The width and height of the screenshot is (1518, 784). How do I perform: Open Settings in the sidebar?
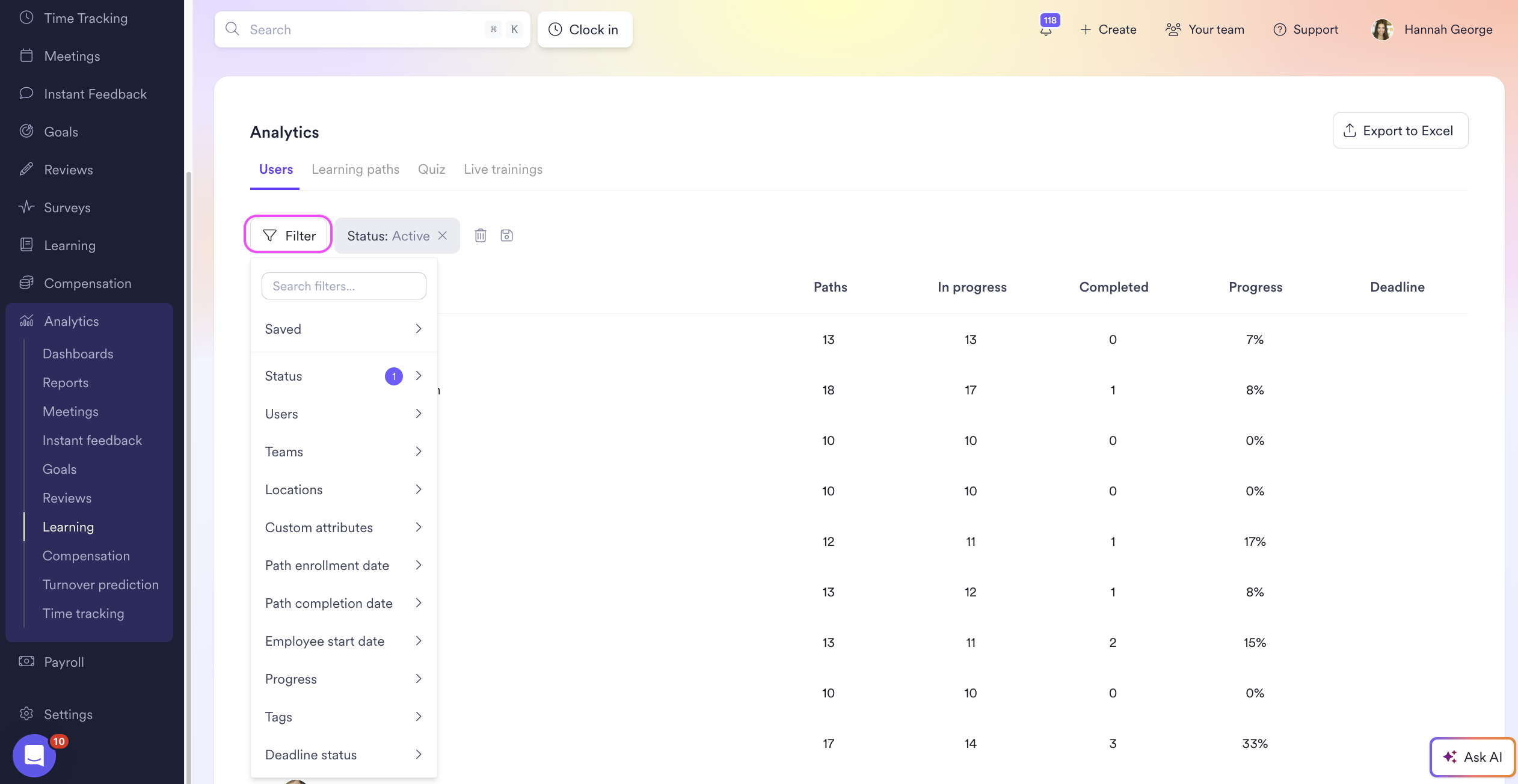[x=68, y=714]
